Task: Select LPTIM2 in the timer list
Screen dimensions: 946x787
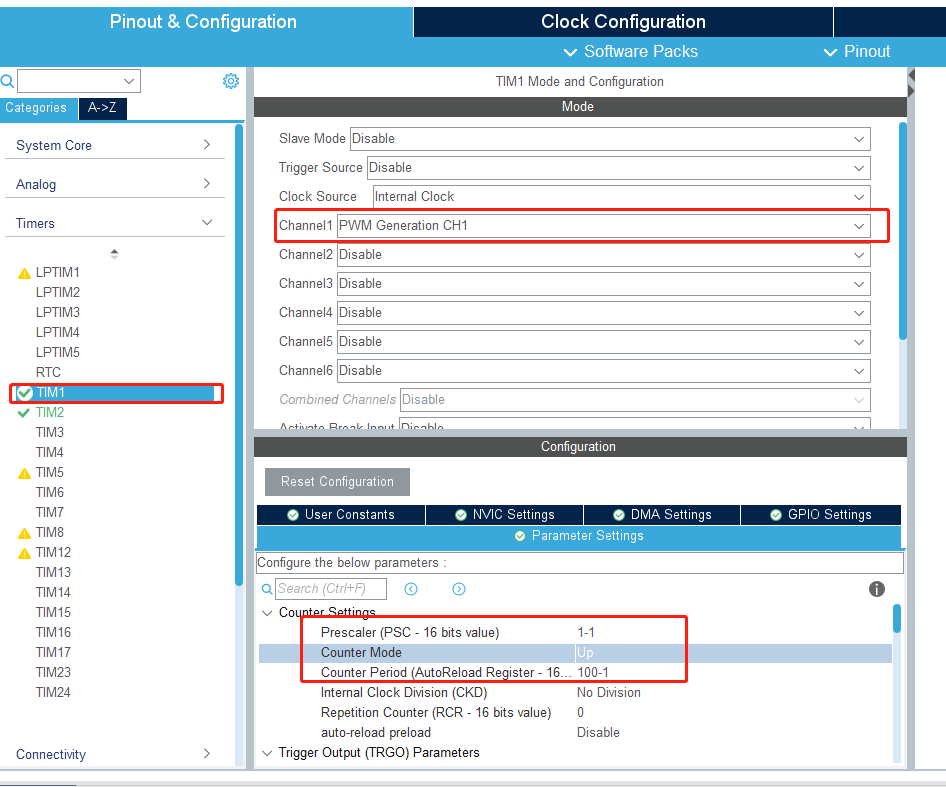Action: (57, 293)
